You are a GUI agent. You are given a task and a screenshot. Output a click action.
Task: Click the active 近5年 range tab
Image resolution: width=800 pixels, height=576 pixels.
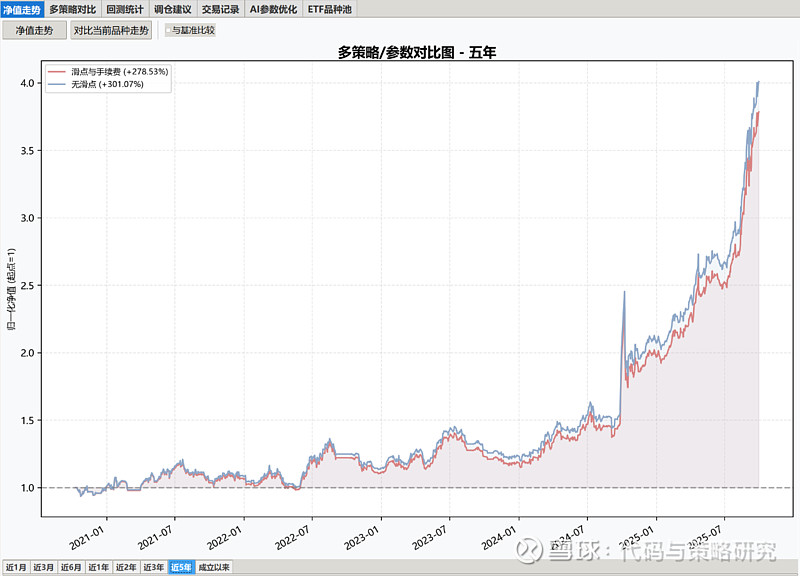coord(181,568)
